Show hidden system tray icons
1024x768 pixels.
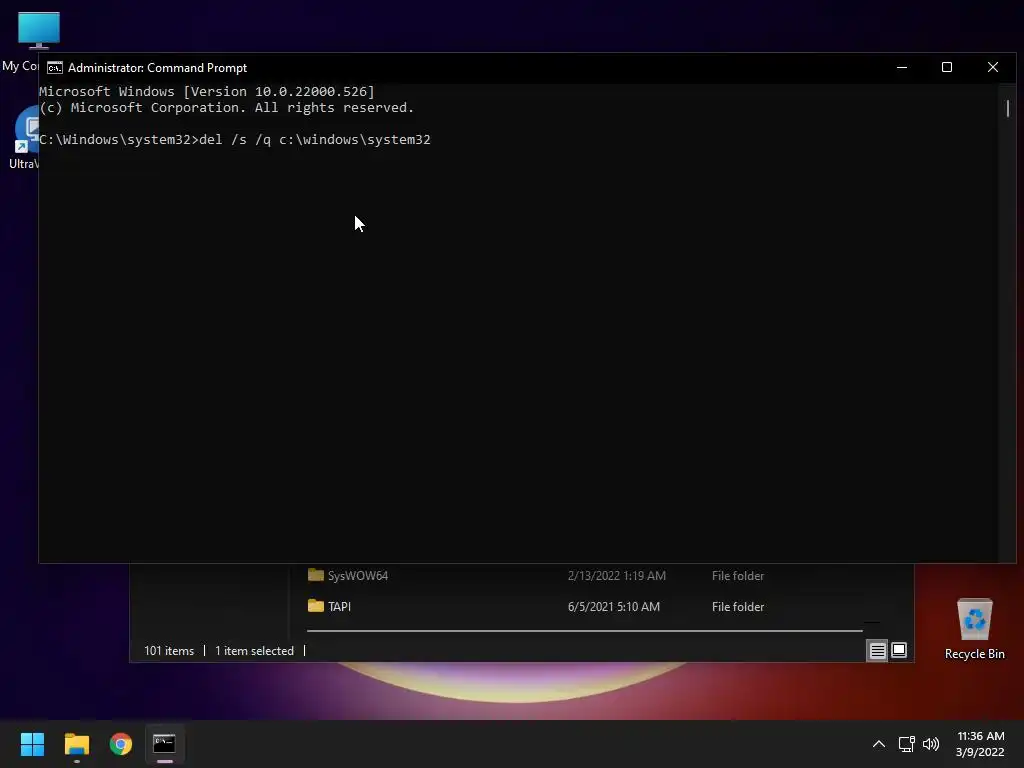click(x=878, y=744)
